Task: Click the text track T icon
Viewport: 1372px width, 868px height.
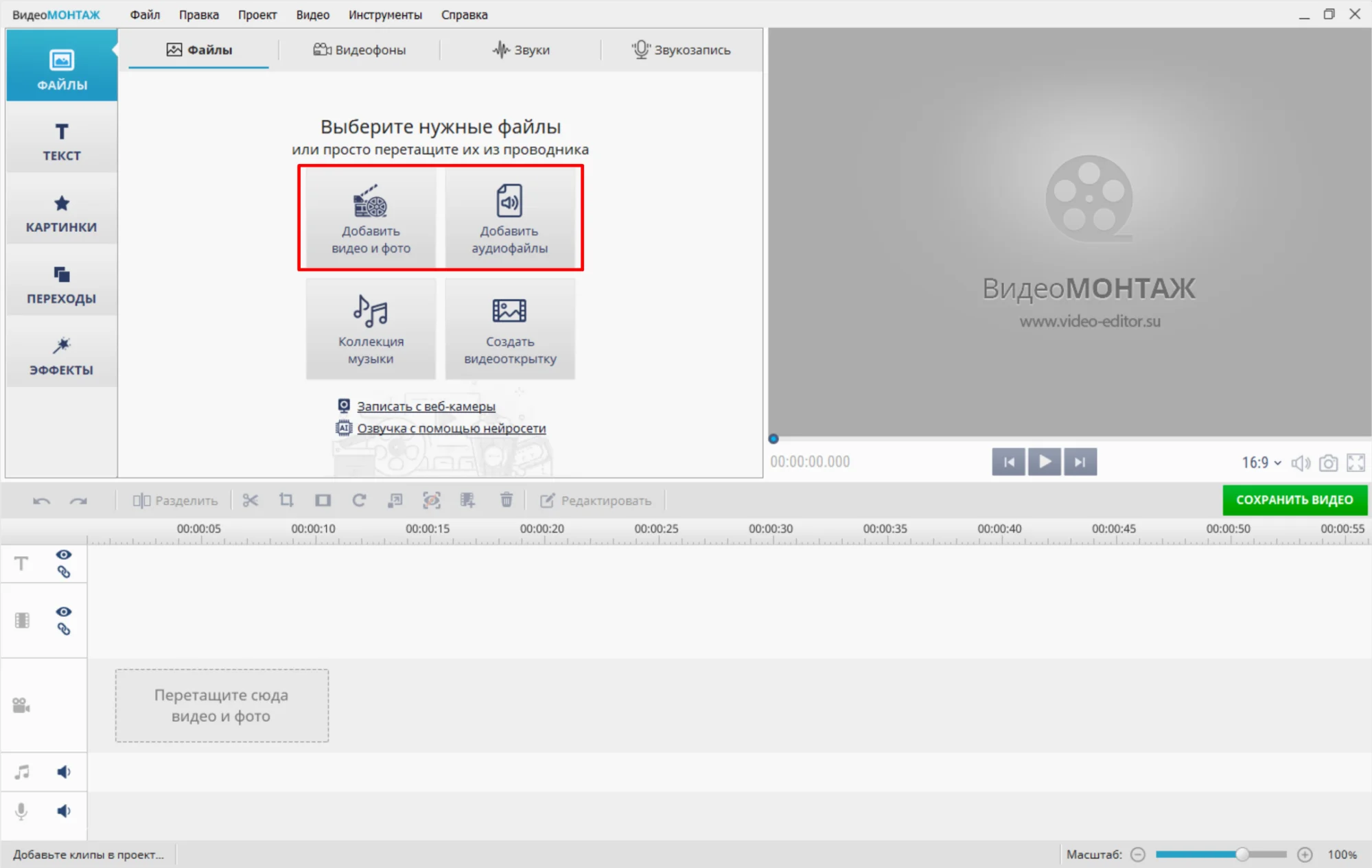Action: [21, 563]
